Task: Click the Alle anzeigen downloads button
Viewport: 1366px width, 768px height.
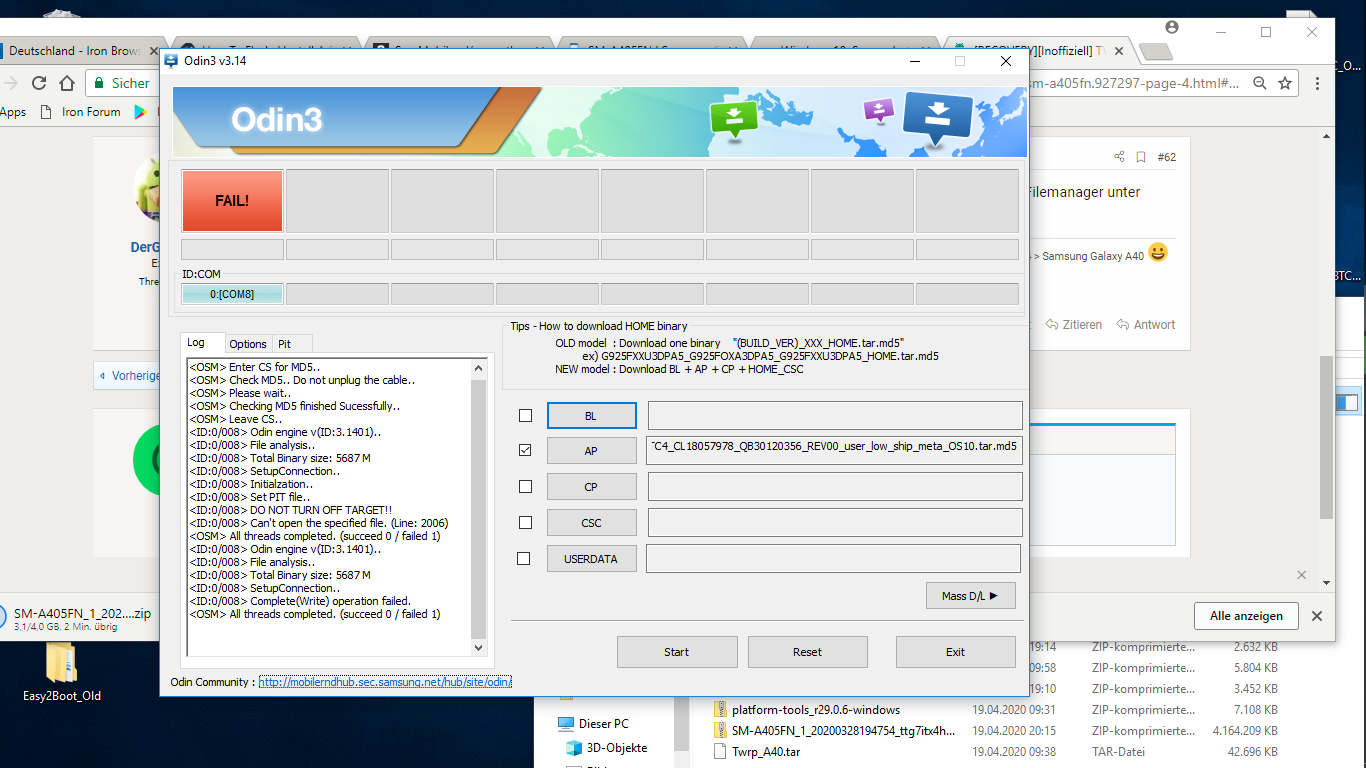Action: tap(1246, 616)
